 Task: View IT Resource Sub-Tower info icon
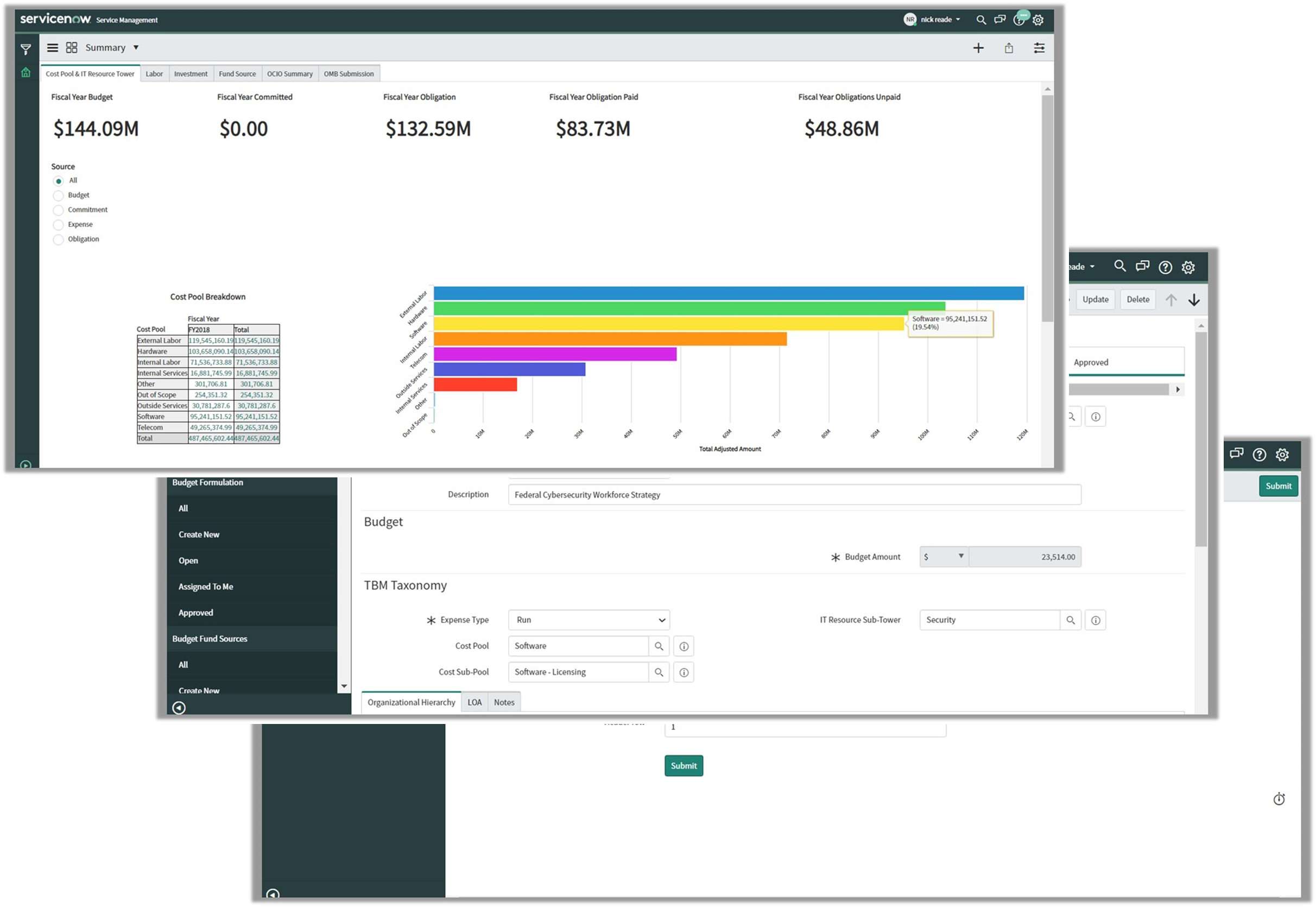pyautogui.click(x=1096, y=621)
